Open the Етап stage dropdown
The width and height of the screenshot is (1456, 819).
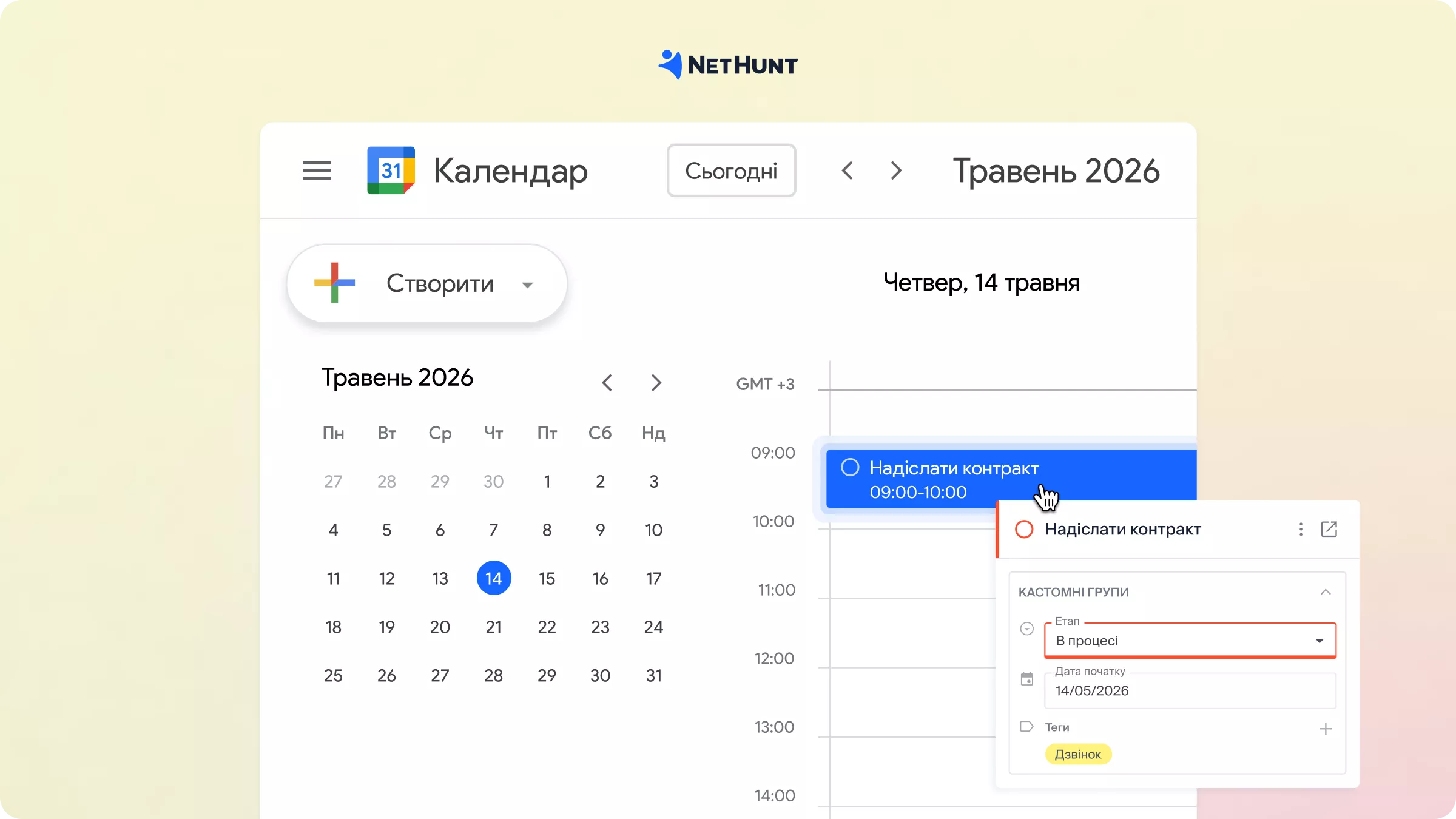coord(1190,641)
